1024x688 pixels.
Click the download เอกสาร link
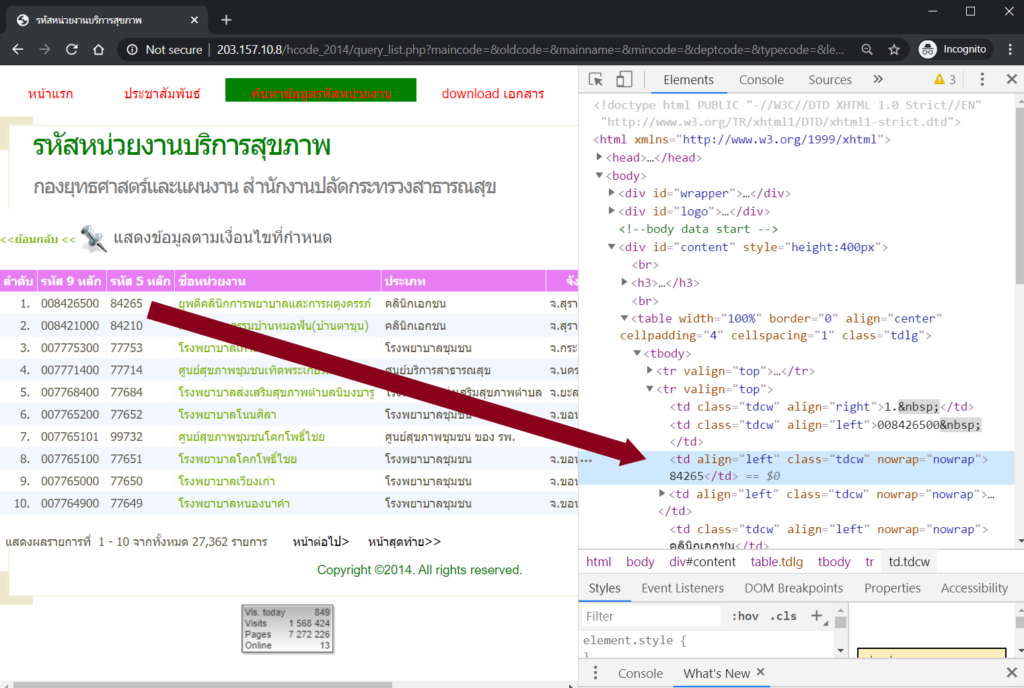tap(493, 93)
